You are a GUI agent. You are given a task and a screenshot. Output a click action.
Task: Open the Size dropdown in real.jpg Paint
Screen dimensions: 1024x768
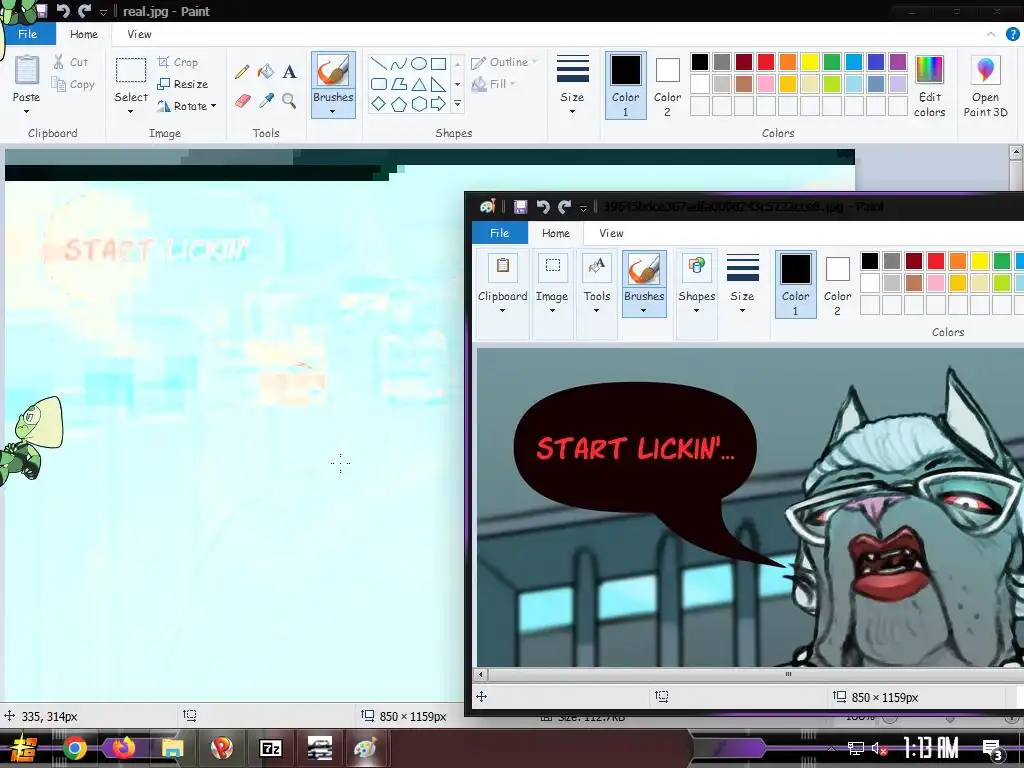tap(572, 86)
